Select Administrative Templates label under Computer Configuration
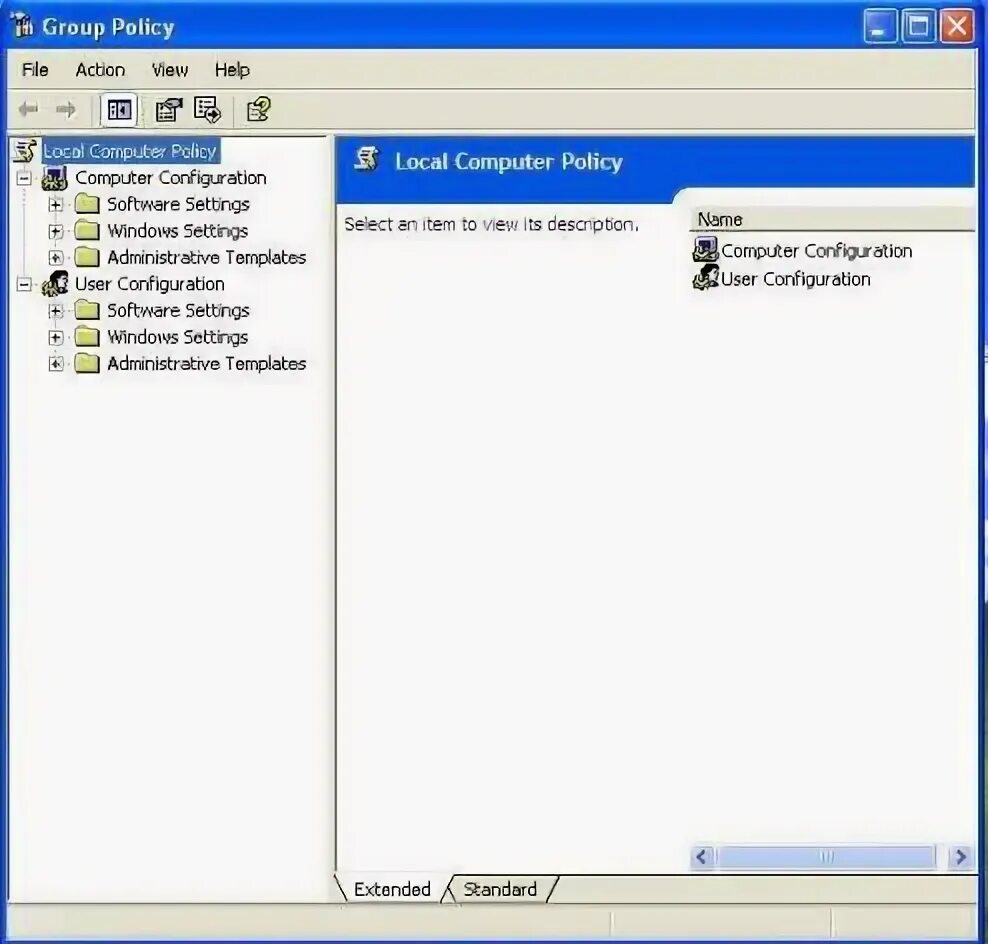Viewport: 988px width, 944px height. 207,258
